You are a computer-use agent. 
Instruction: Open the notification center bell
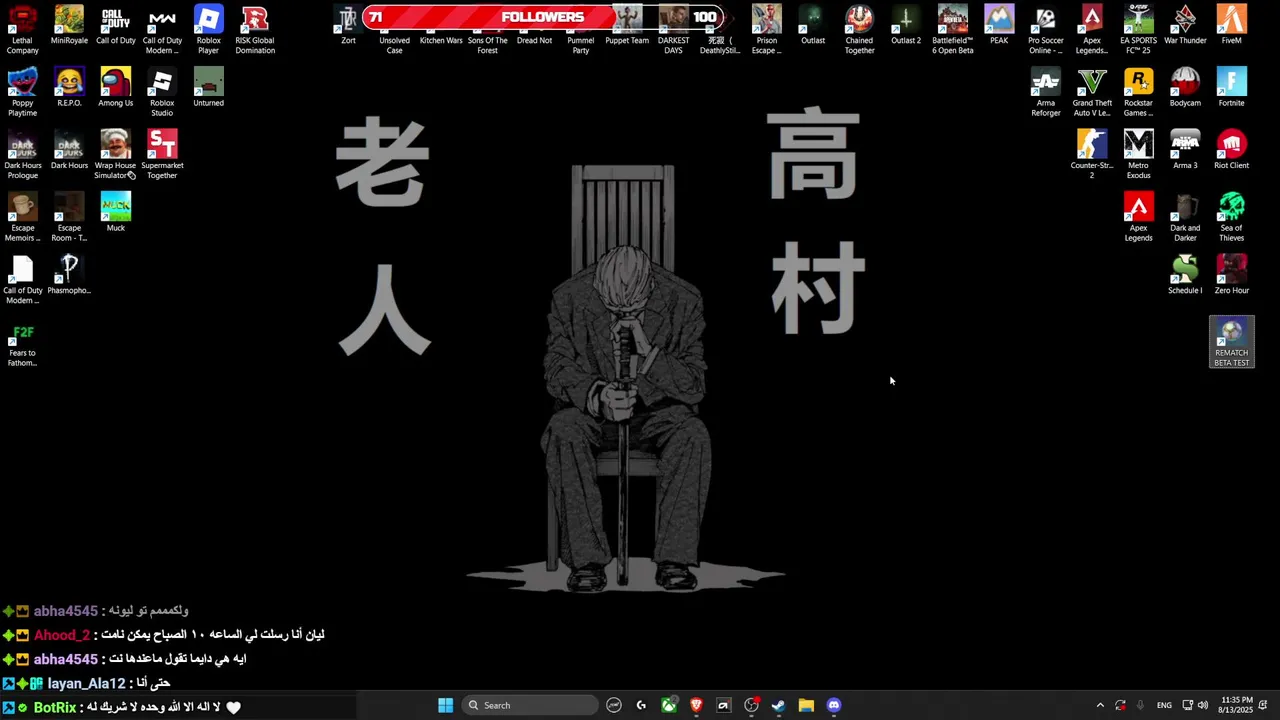(1264, 705)
